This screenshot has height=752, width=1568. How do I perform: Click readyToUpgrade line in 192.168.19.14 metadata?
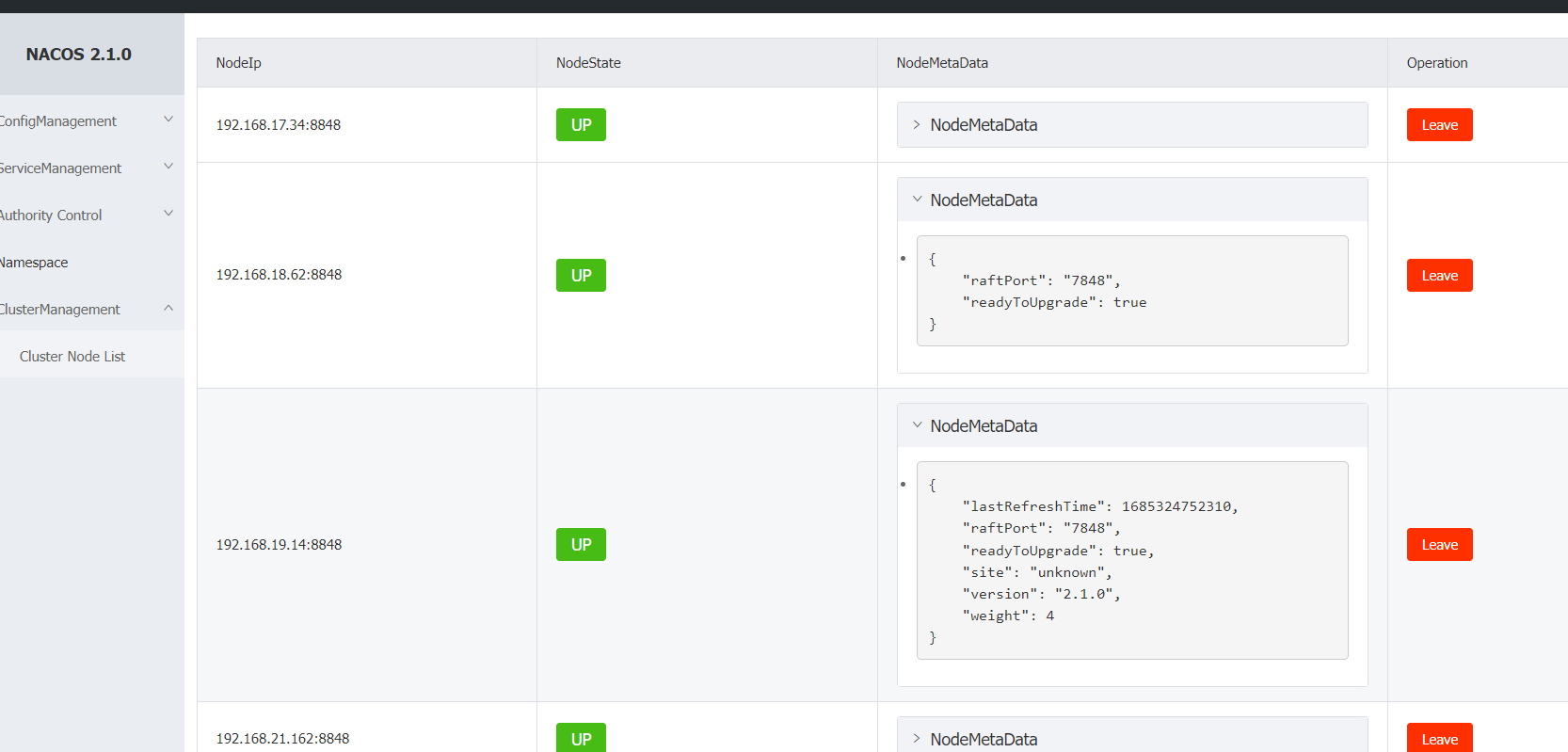tap(1058, 551)
